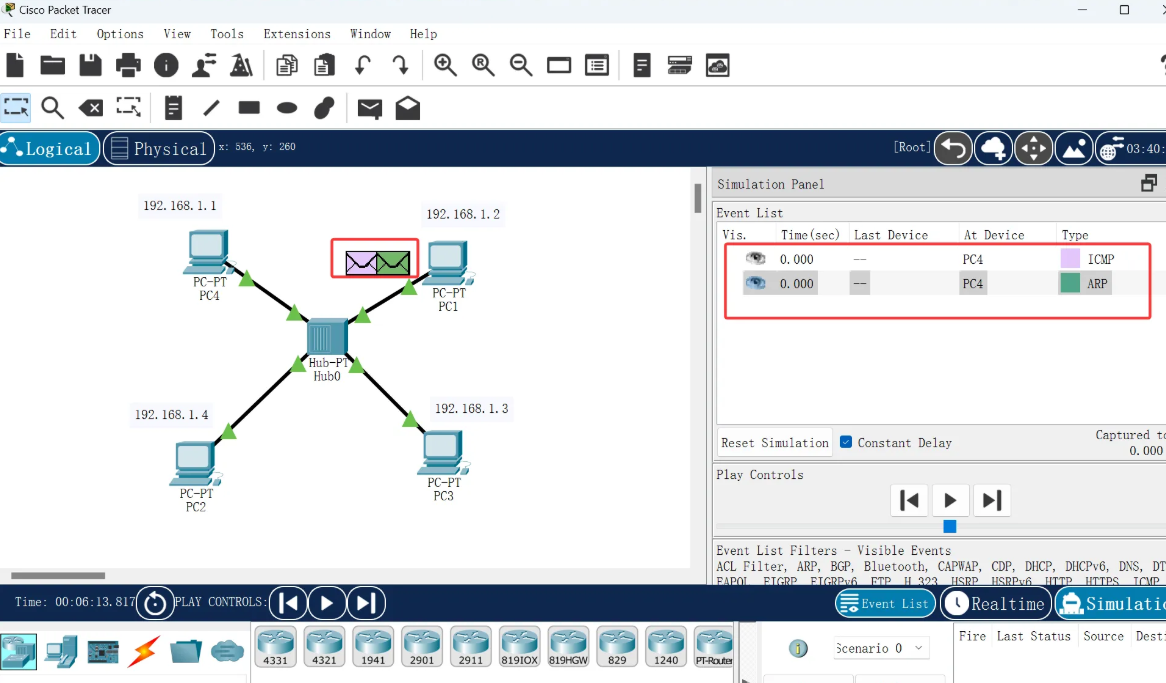Undo the last action
The height and width of the screenshot is (683, 1166).
click(x=363, y=65)
